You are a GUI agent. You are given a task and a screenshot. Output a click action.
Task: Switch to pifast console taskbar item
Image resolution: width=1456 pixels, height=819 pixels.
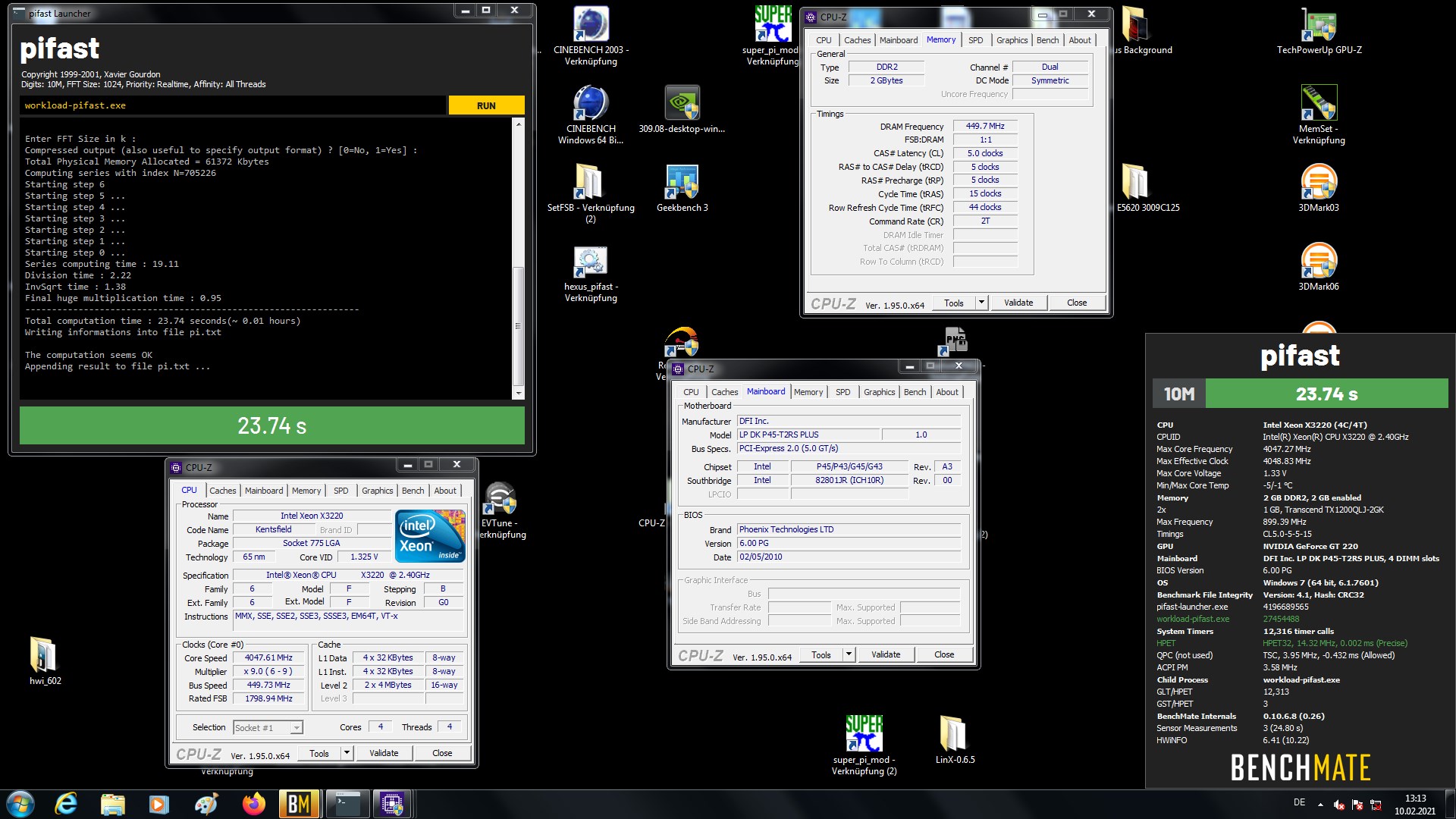pos(347,803)
